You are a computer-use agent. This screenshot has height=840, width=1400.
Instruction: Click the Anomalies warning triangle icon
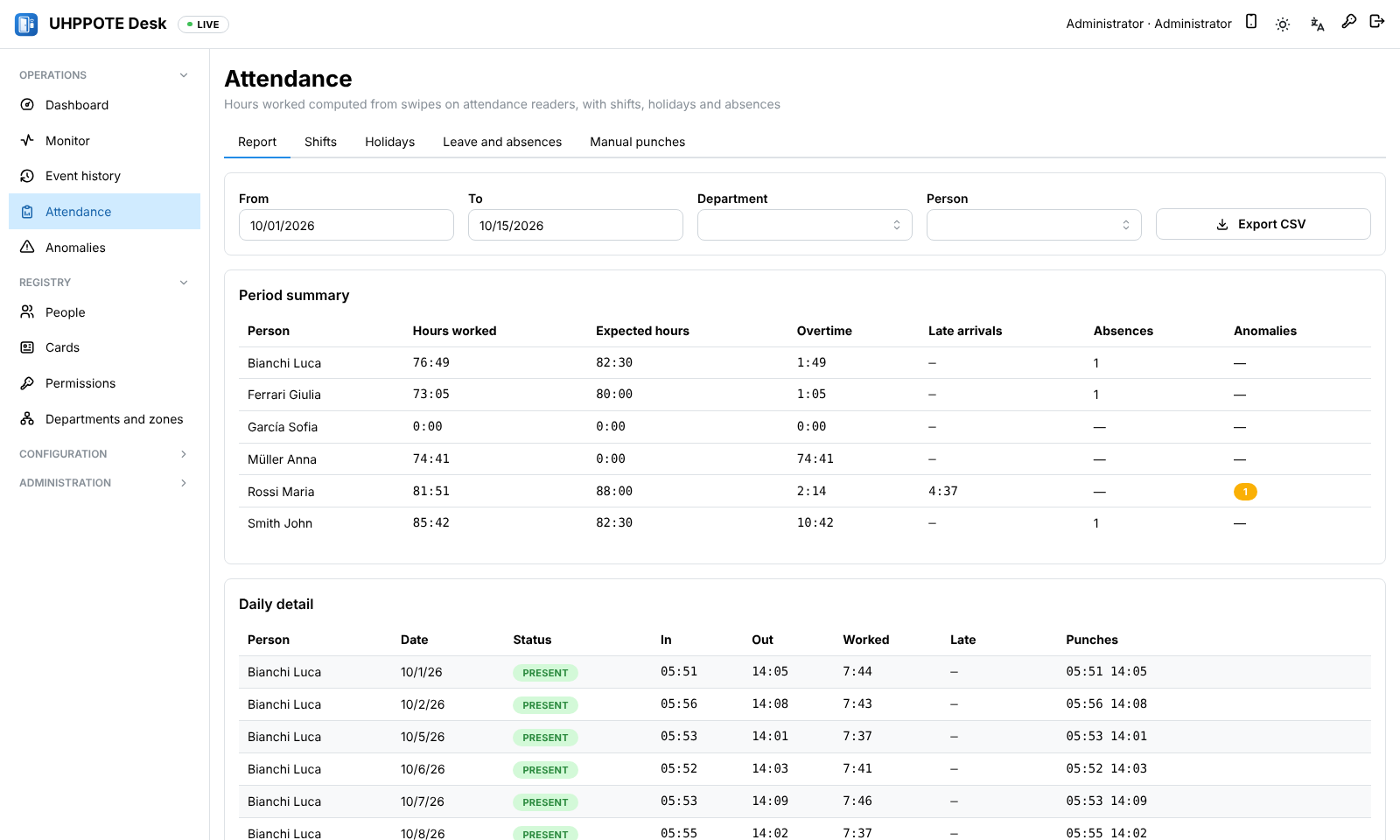pos(27,248)
